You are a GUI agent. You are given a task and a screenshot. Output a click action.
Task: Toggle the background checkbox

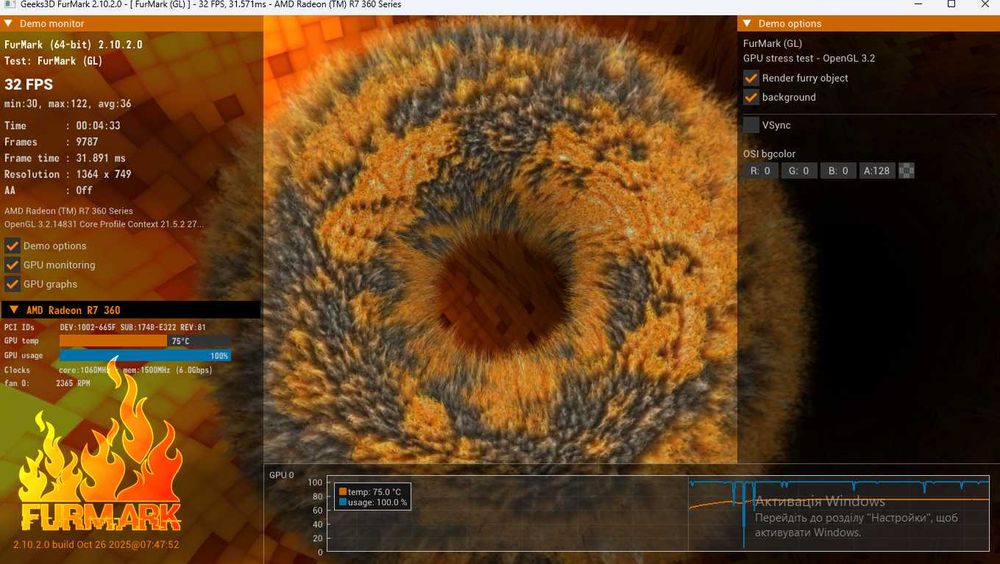point(751,97)
